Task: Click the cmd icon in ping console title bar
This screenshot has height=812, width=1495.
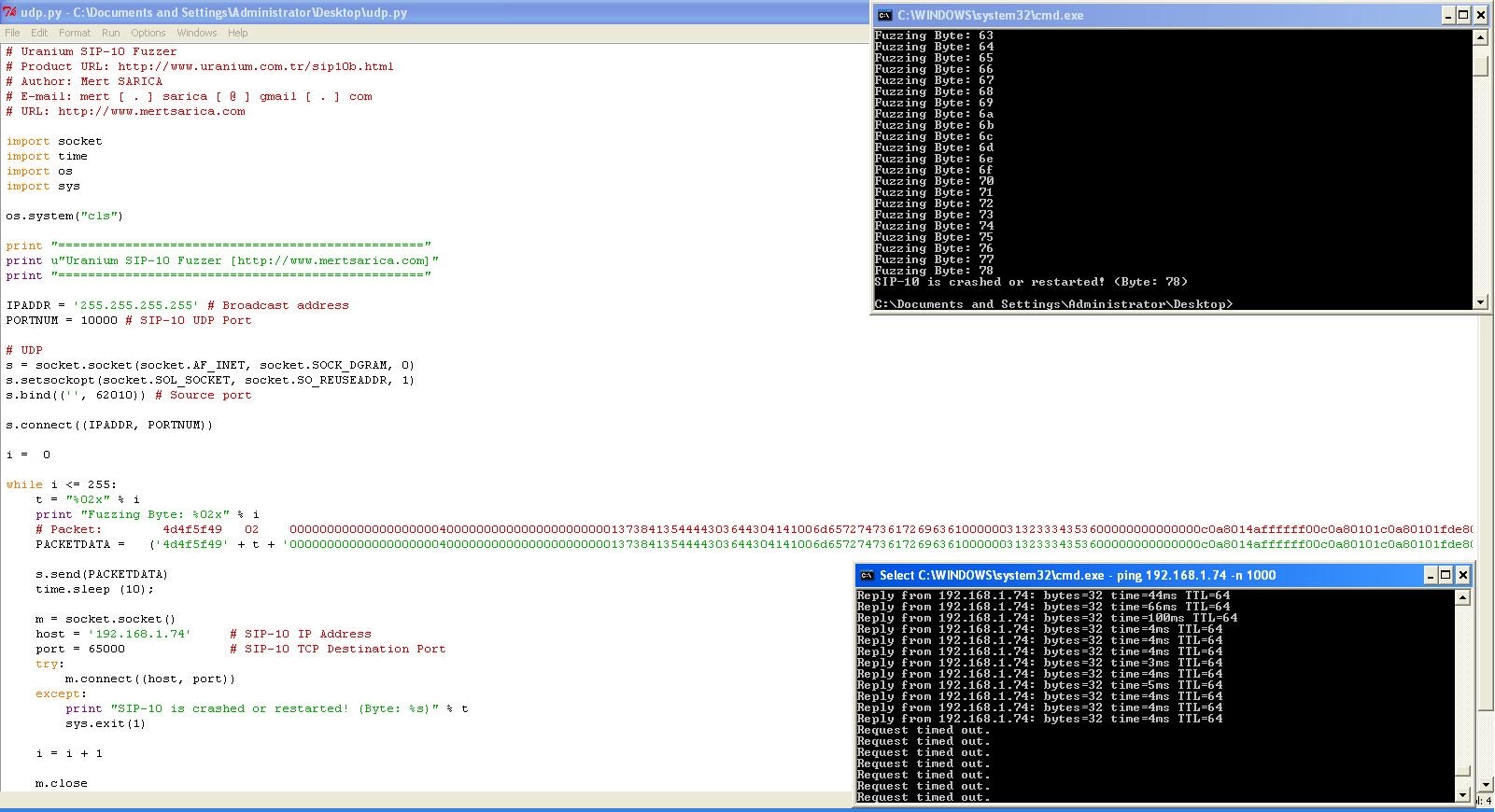Action: [x=867, y=575]
